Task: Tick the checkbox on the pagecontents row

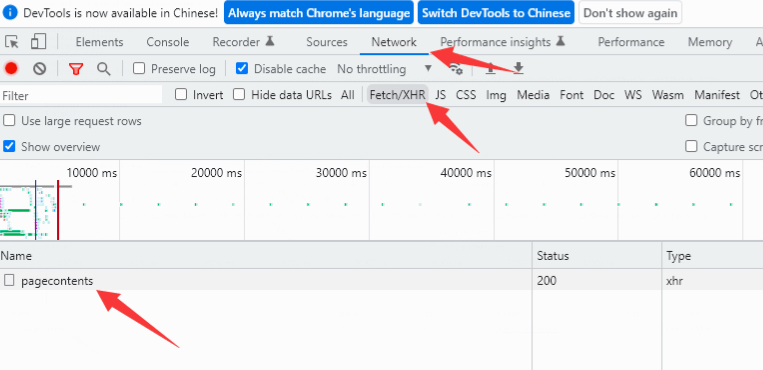Action: click(9, 280)
